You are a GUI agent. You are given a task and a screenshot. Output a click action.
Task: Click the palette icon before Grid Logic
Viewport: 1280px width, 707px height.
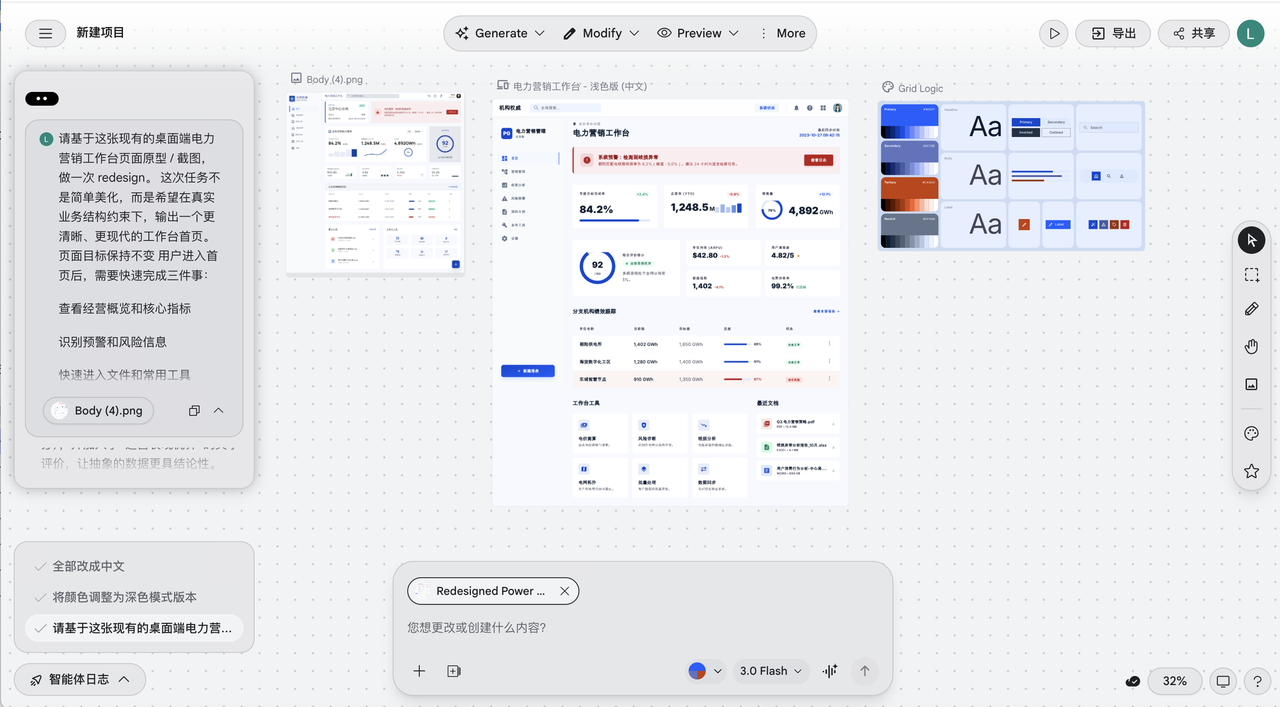(888, 88)
